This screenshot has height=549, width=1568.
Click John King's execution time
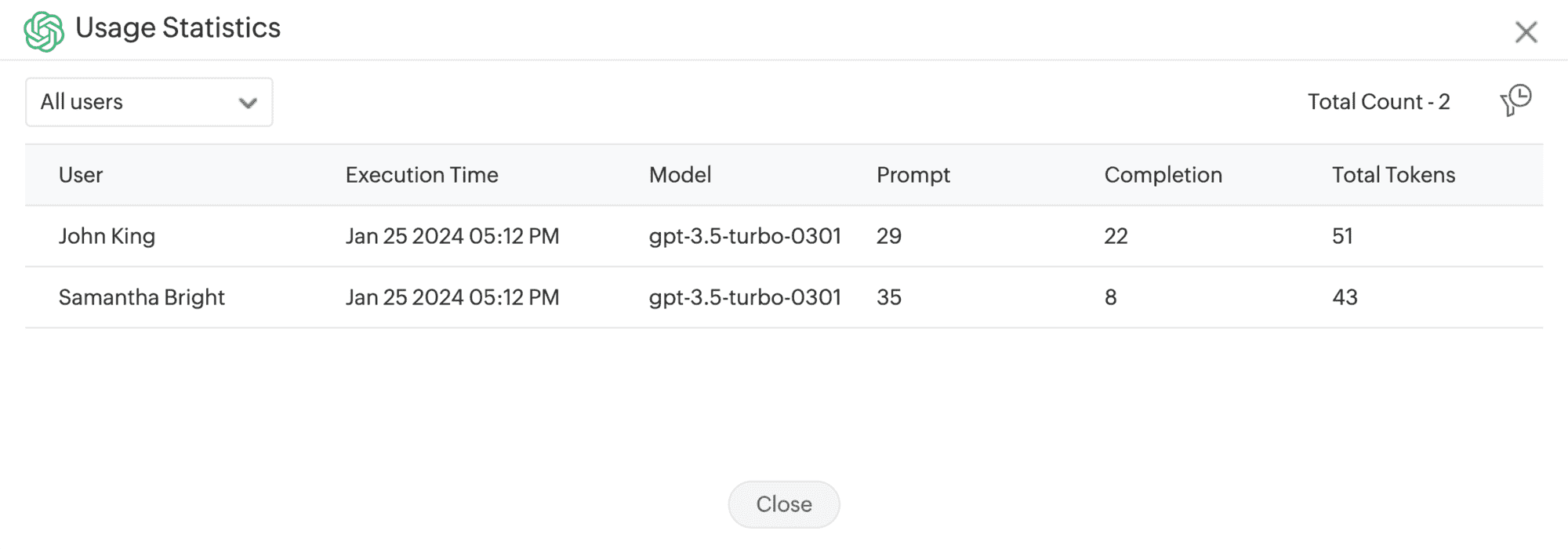(452, 236)
